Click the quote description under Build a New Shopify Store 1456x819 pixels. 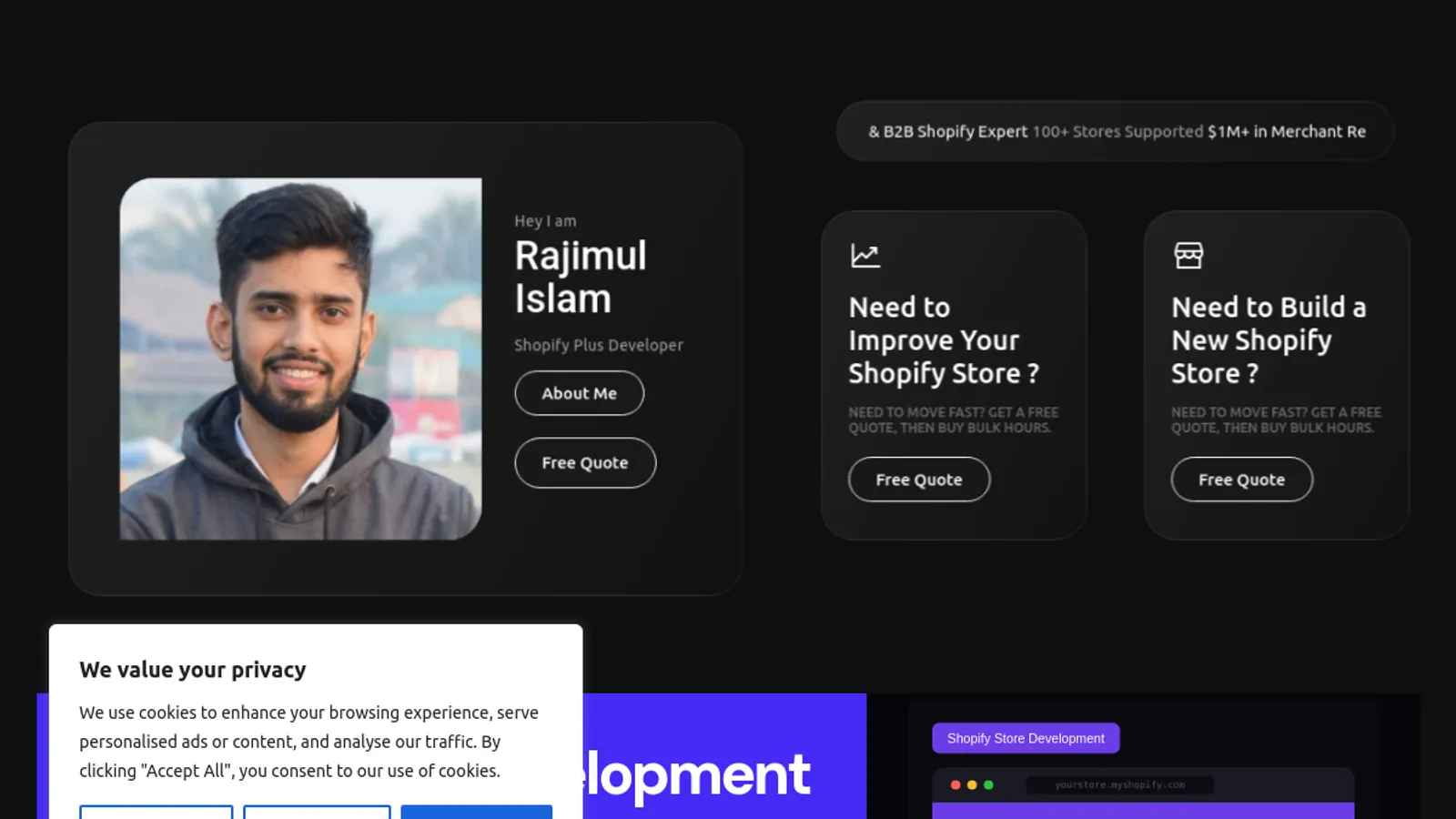pos(1276,420)
